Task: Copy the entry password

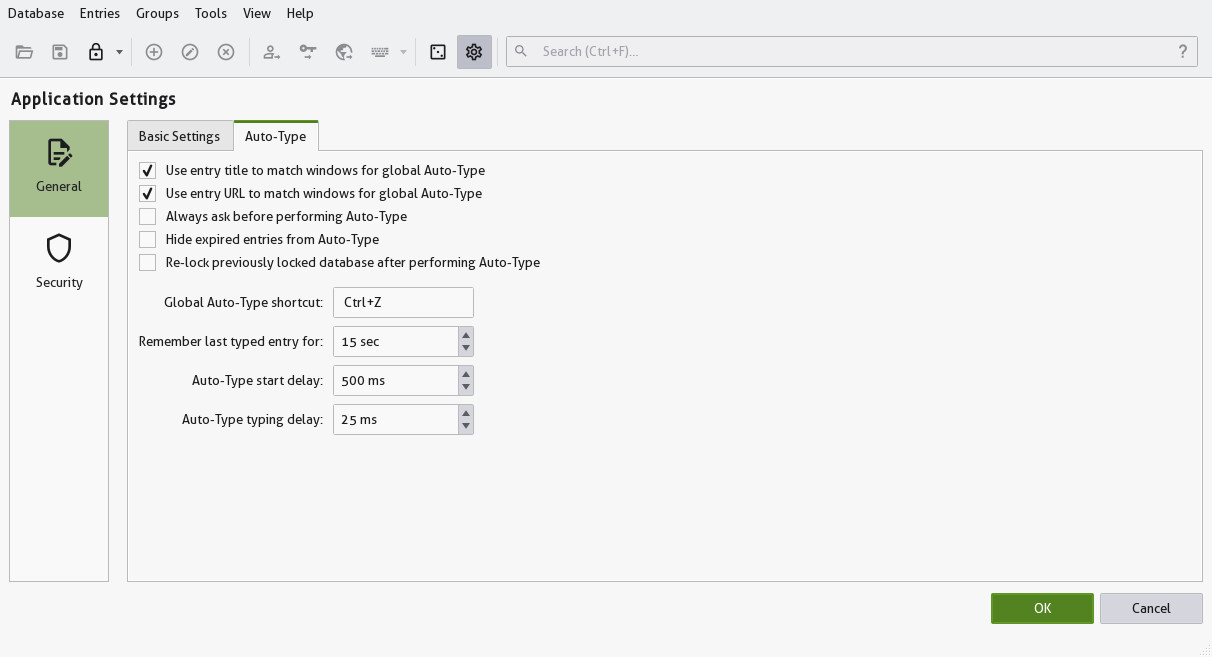Action: [x=307, y=51]
